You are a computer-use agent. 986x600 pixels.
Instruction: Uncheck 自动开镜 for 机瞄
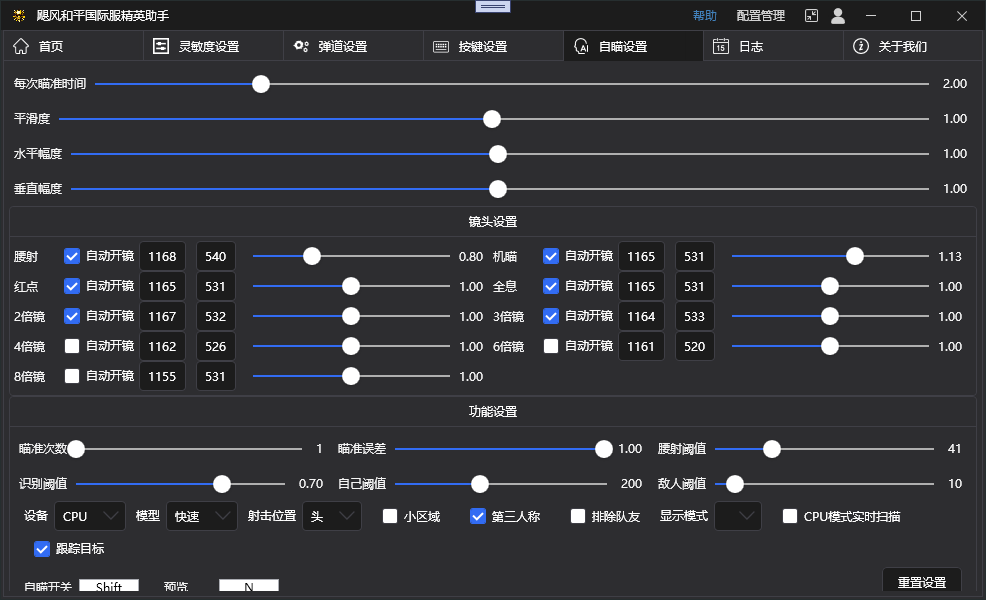pyautogui.click(x=551, y=256)
